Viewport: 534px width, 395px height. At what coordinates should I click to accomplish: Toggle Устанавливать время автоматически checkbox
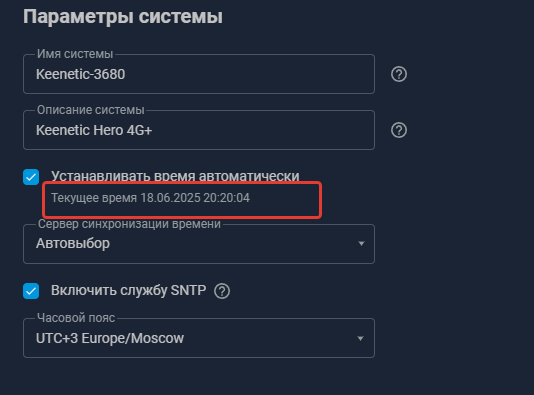pyautogui.click(x=31, y=177)
